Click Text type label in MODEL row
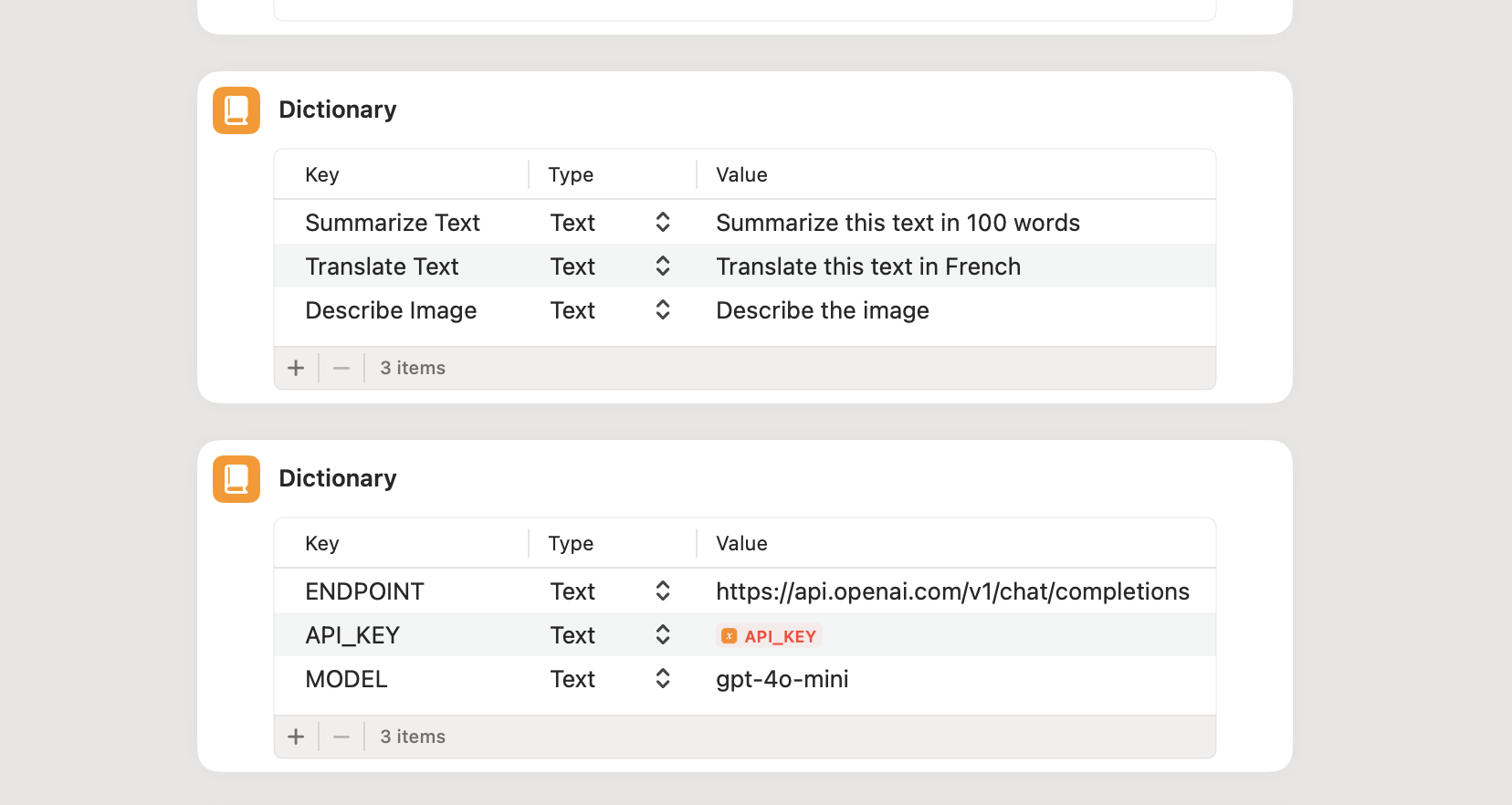 pyautogui.click(x=572, y=679)
